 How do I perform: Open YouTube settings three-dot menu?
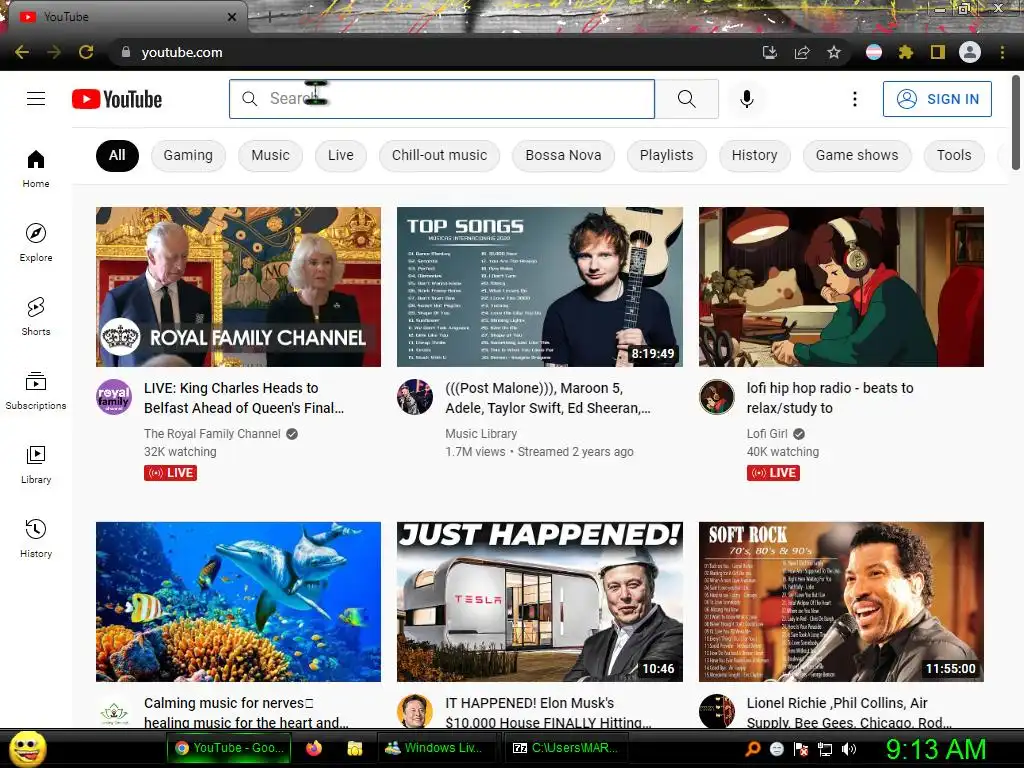tap(854, 99)
